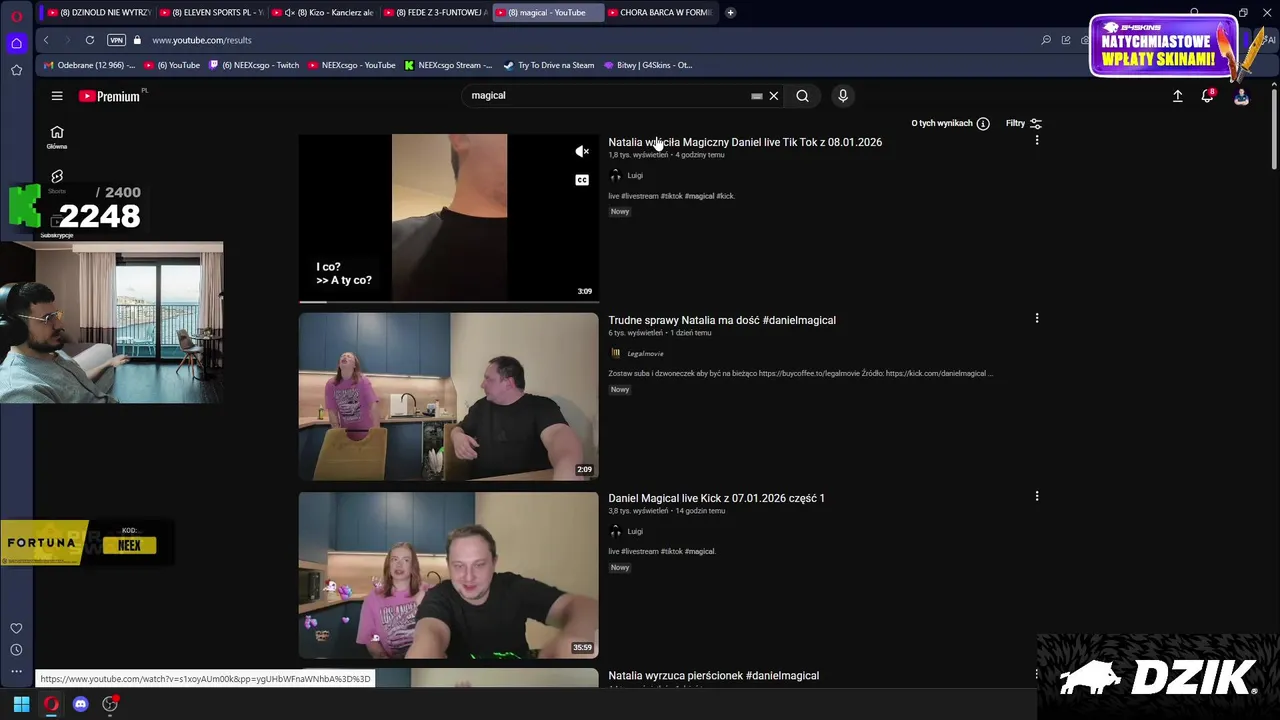Image resolution: width=1280 pixels, height=720 pixels.
Task: Open Shorts in YouTube sidebar
Action: (57, 182)
